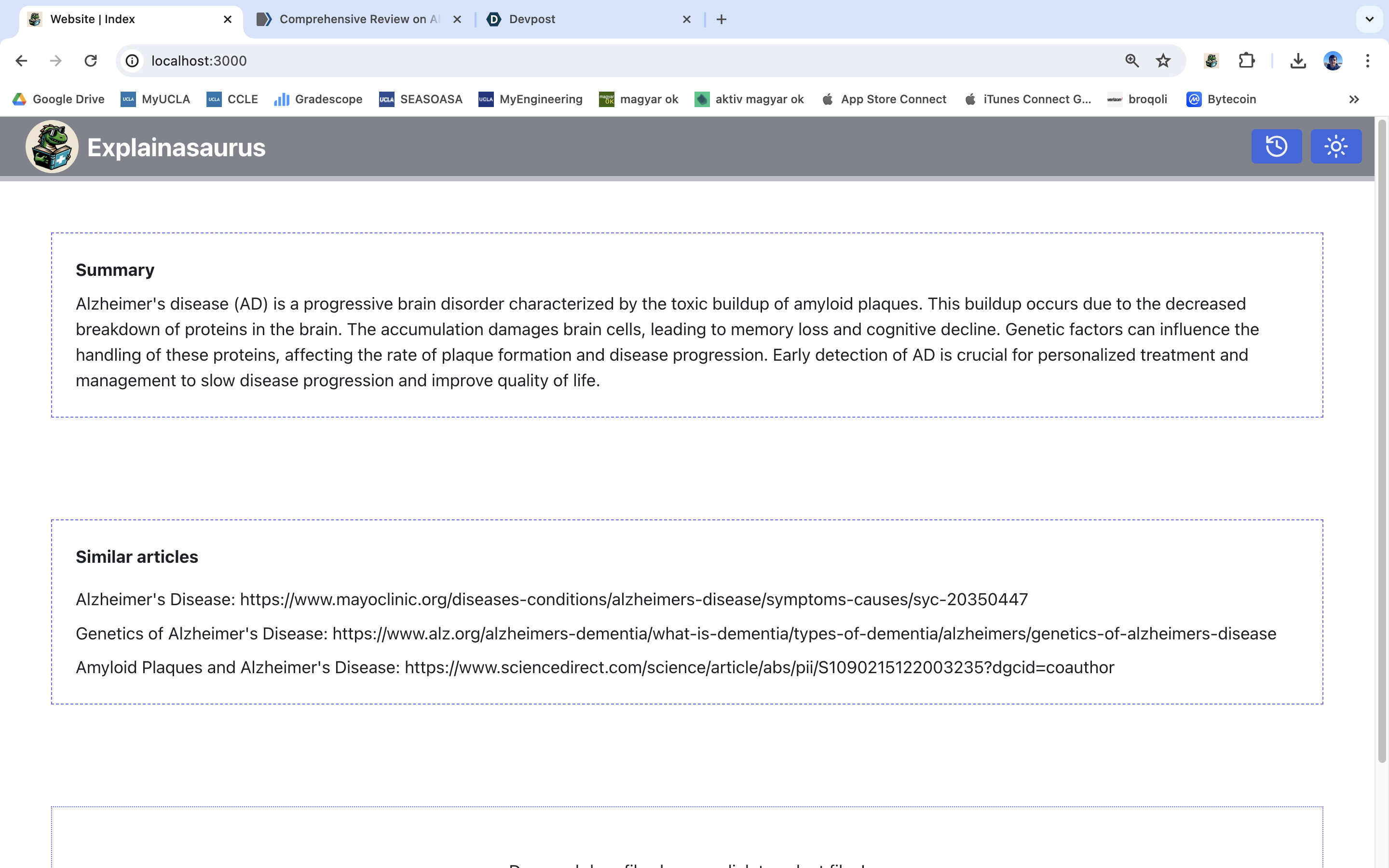
Task: Open the browser Extensions puzzle icon
Action: coord(1246,61)
